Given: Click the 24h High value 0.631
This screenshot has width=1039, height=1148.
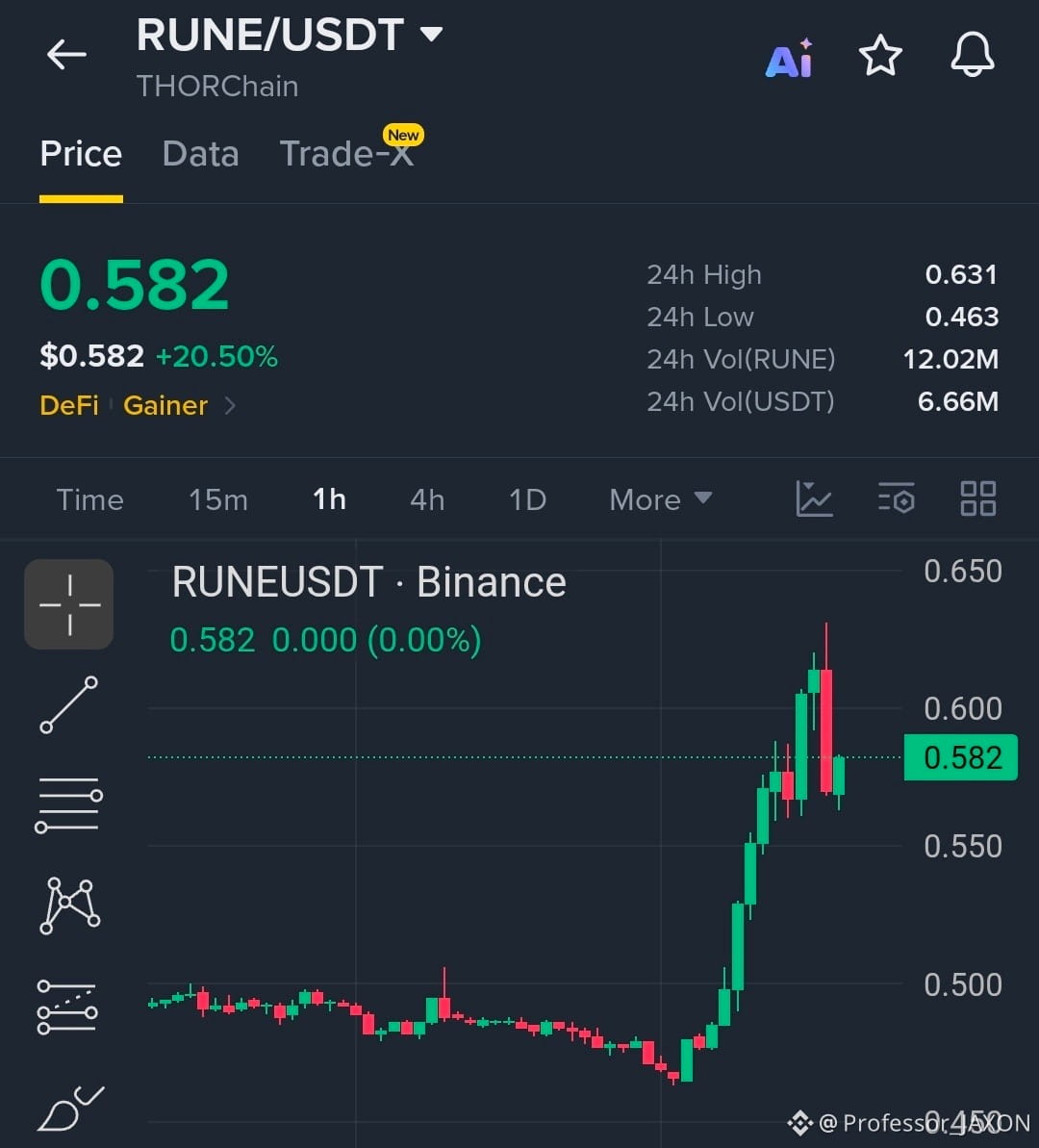Looking at the screenshot, I should (x=961, y=274).
